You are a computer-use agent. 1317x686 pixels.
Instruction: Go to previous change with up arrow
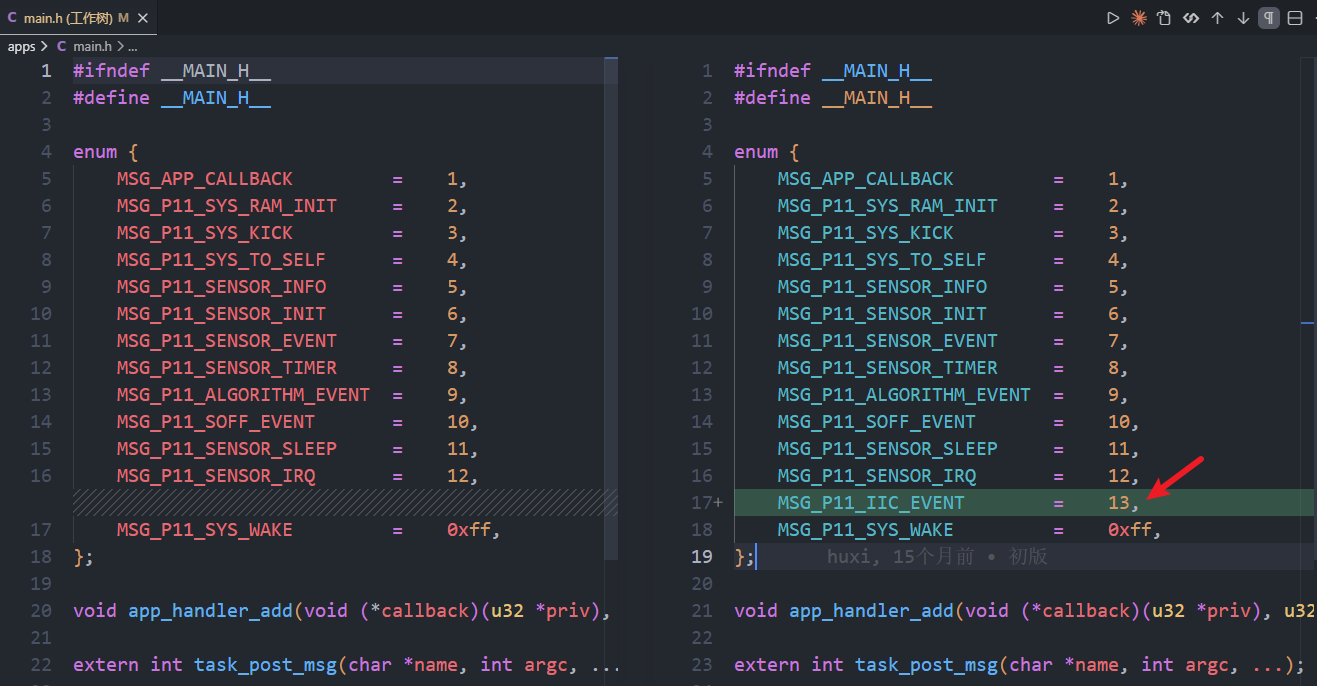[x=1217, y=18]
